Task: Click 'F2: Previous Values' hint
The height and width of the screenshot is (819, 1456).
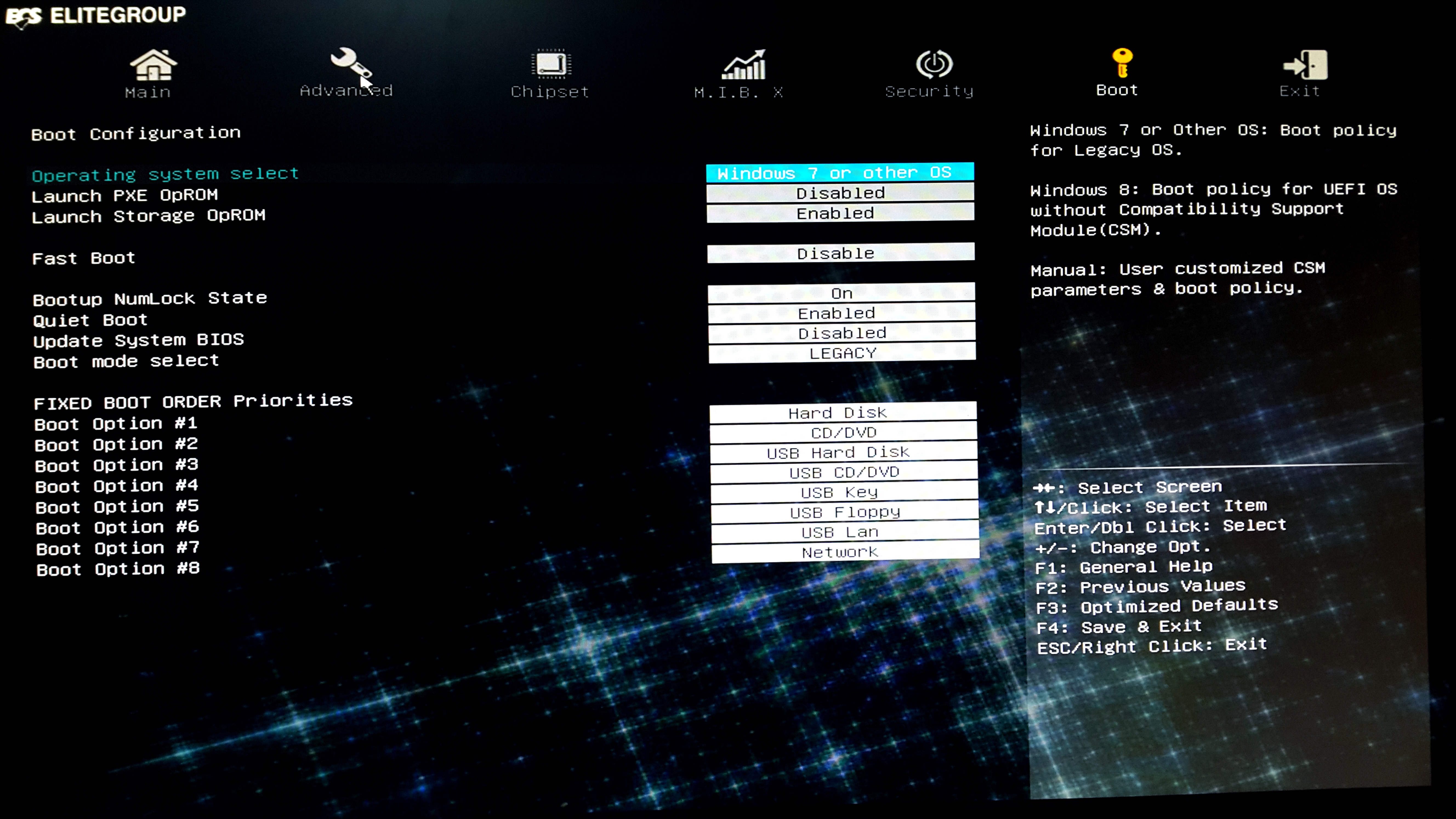Action: [x=1141, y=587]
